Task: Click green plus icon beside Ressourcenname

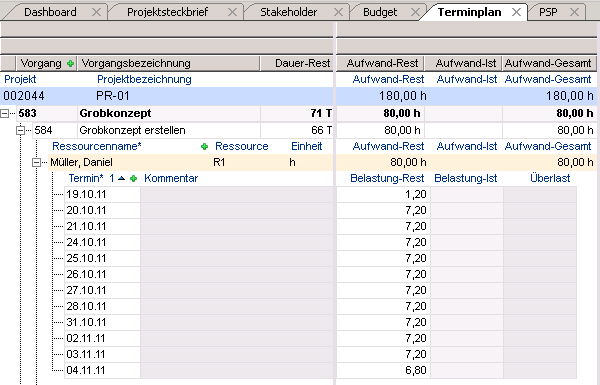Action: pos(205,146)
